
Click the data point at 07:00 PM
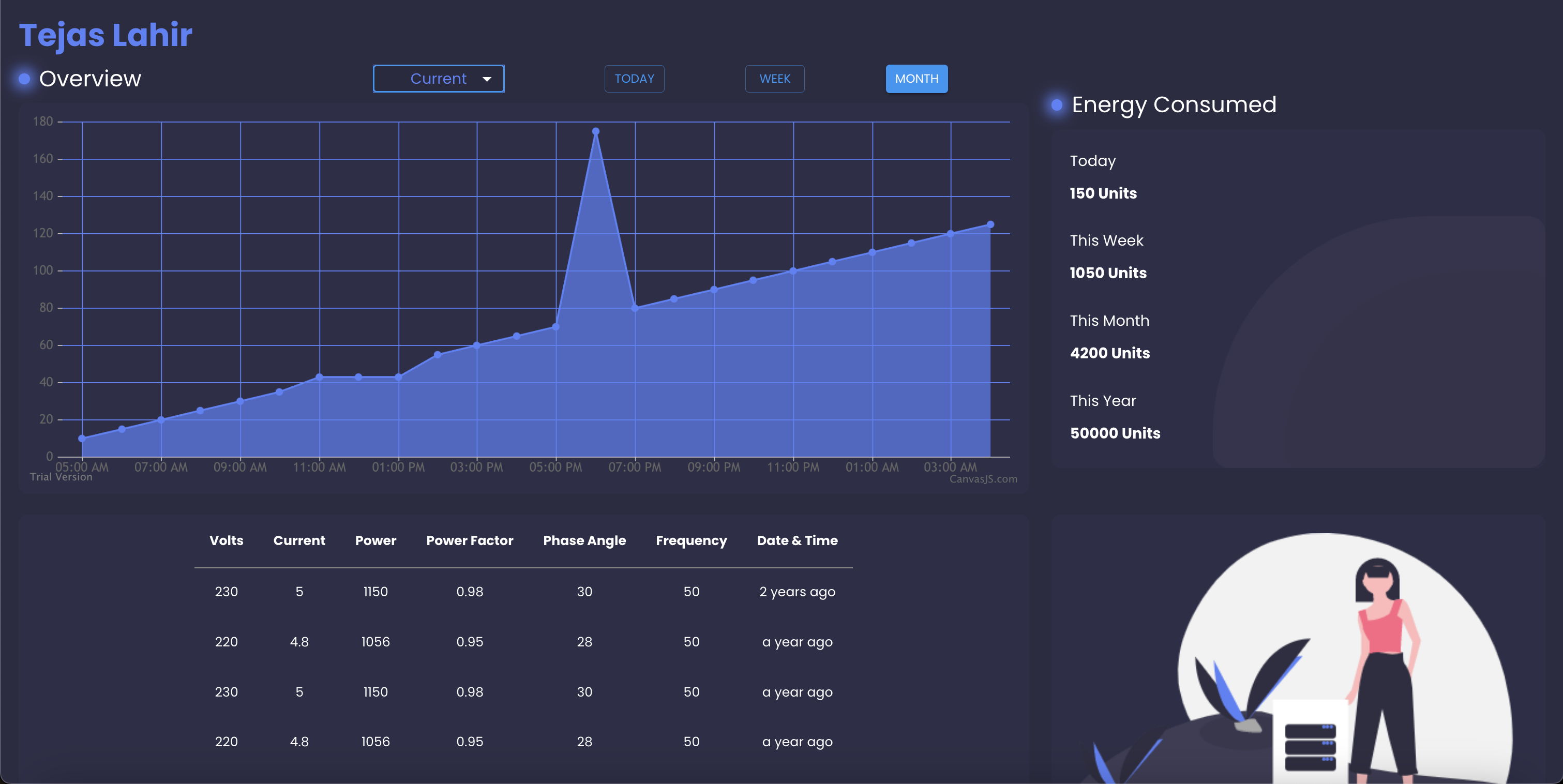[x=635, y=308]
